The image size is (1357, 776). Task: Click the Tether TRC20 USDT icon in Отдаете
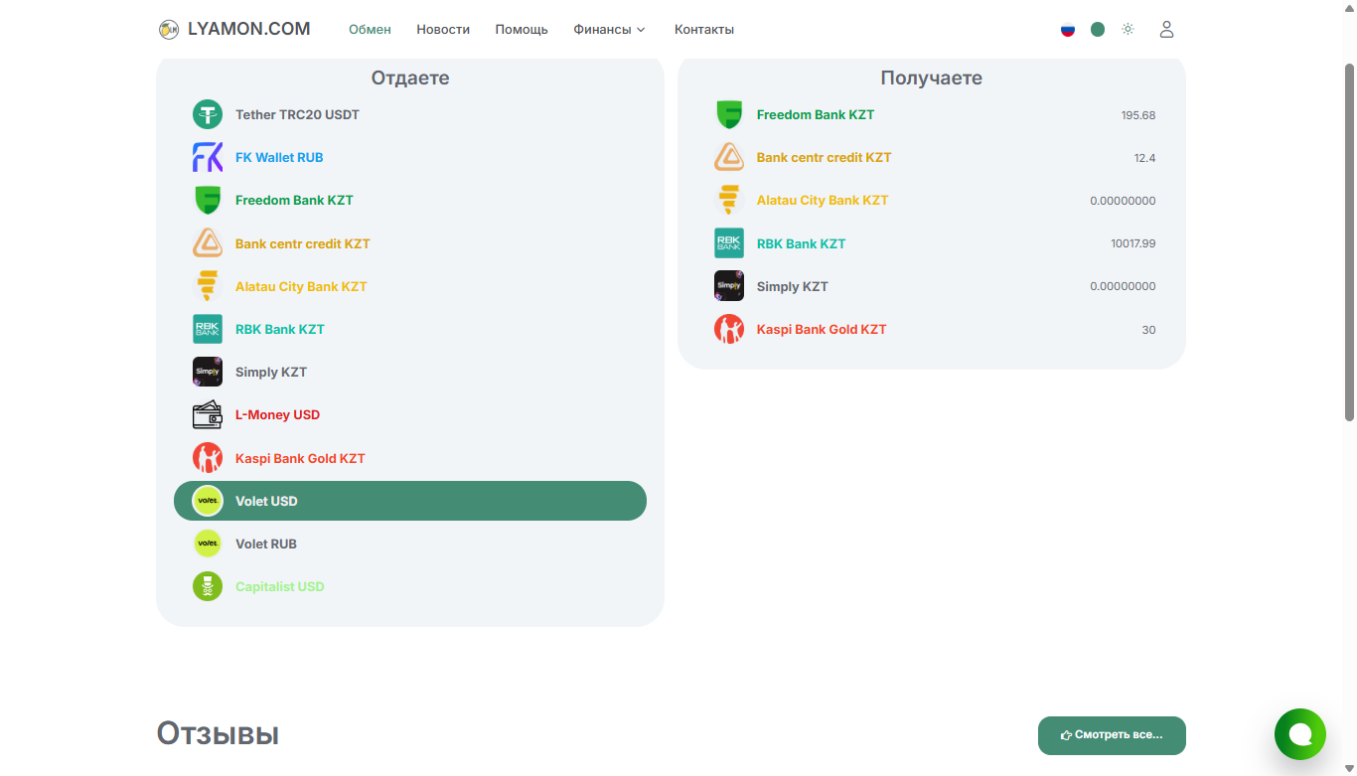coord(207,115)
